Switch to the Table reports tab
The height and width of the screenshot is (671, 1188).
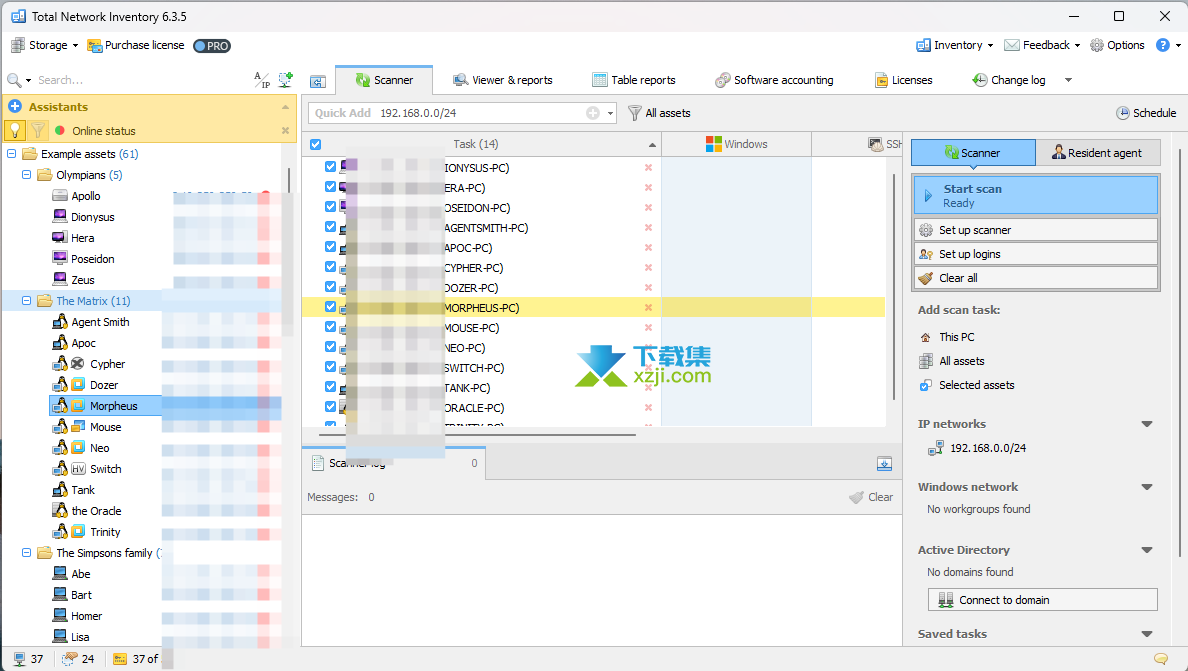coord(633,80)
